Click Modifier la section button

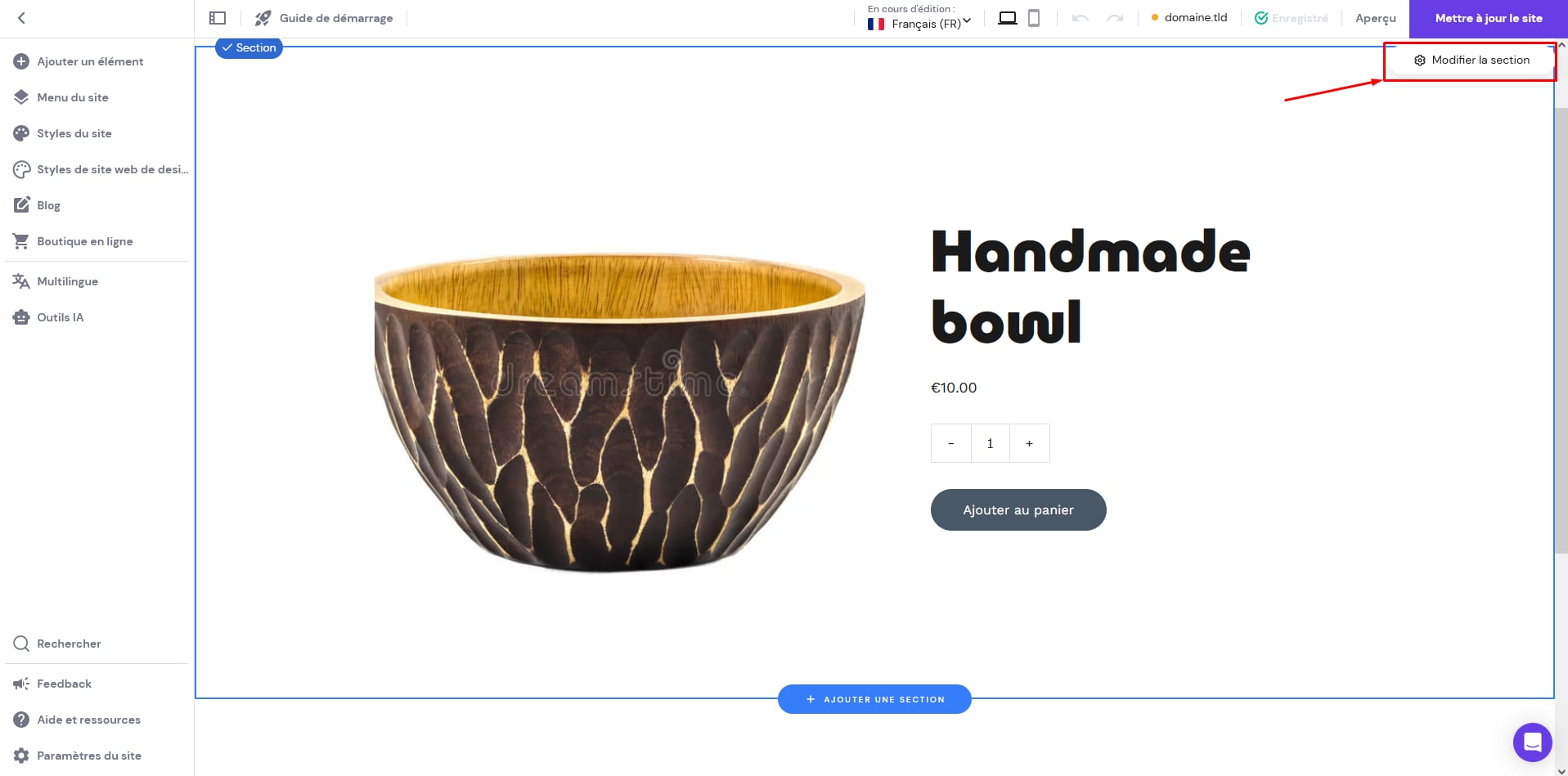1471,61
